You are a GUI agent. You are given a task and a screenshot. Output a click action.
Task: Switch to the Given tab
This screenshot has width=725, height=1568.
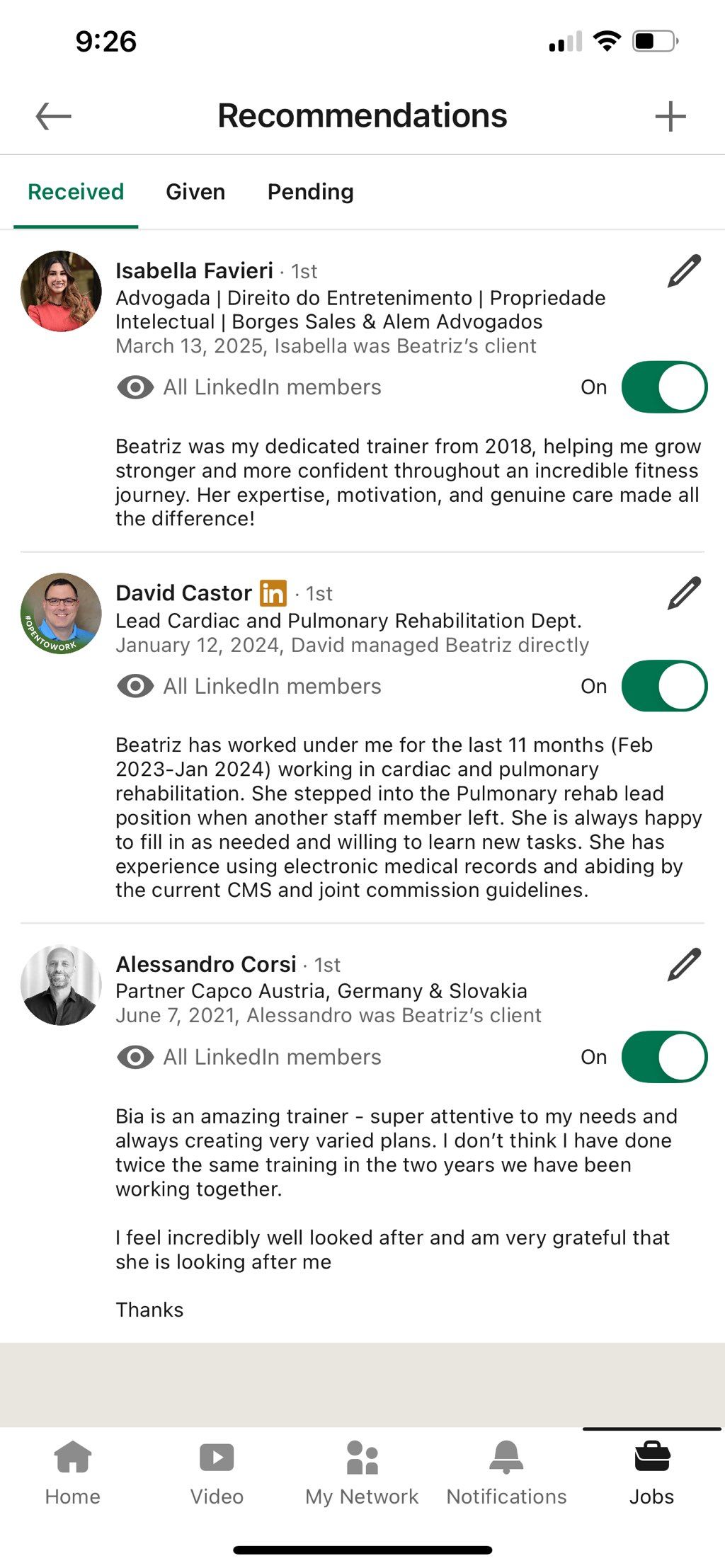[195, 192]
